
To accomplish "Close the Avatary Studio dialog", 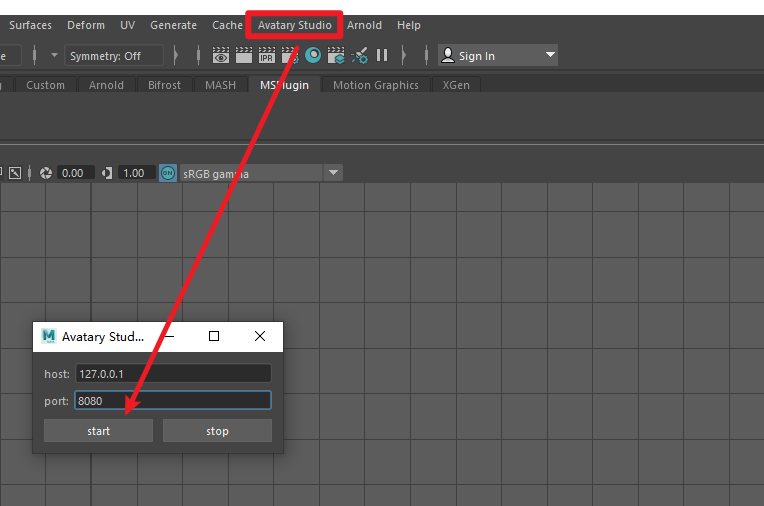I will pos(260,336).
